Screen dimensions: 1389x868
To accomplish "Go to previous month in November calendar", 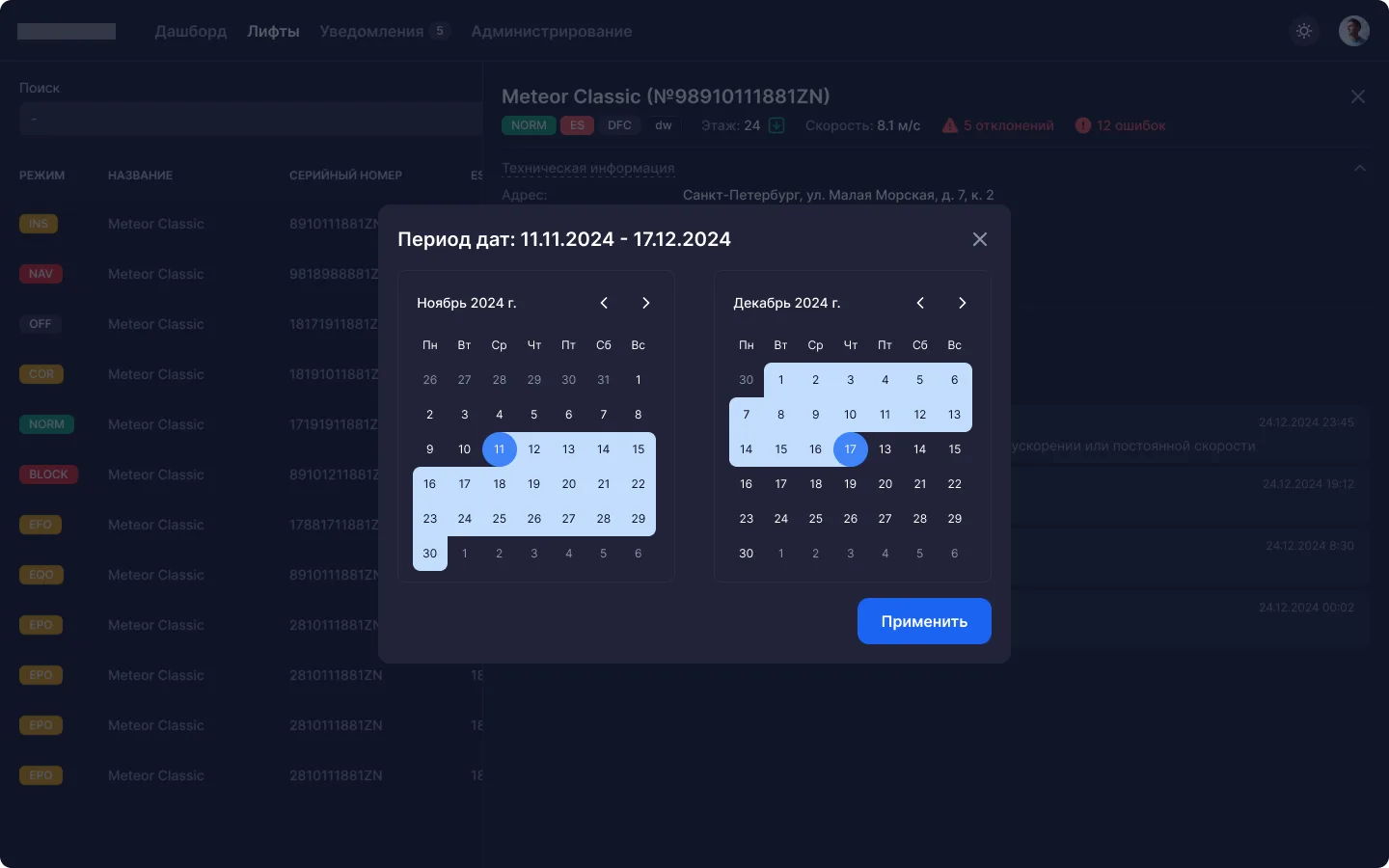I will [x=604, y=303].
